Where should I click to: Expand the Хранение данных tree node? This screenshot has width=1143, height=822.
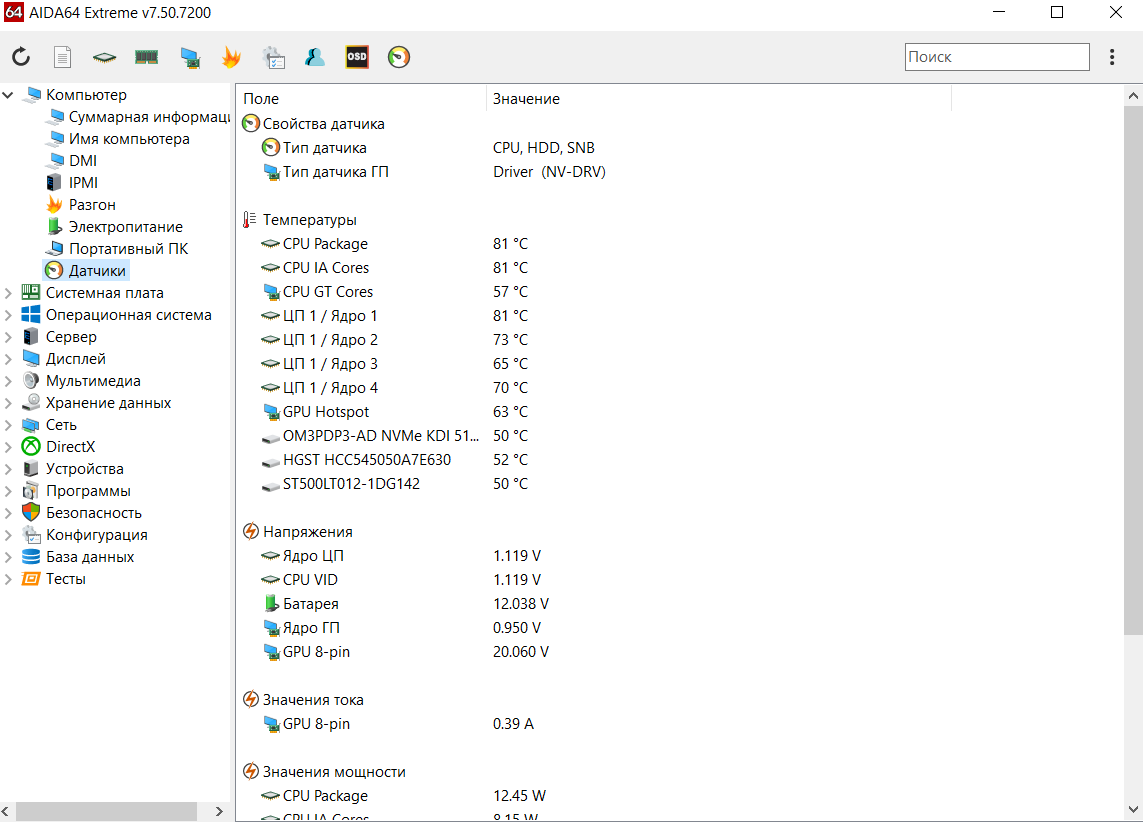point(9,403)
